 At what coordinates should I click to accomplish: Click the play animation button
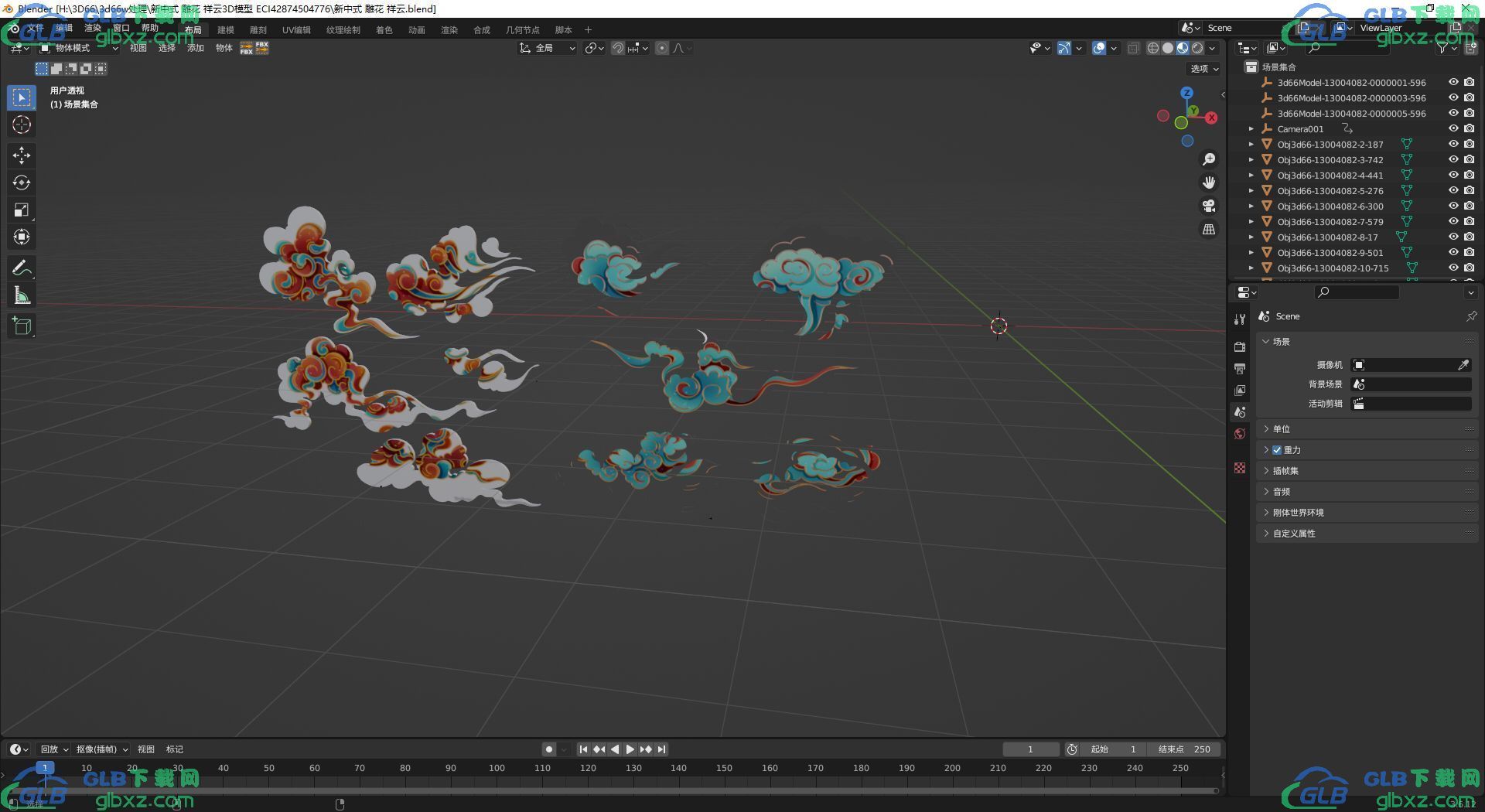click(x=630, y=749)
